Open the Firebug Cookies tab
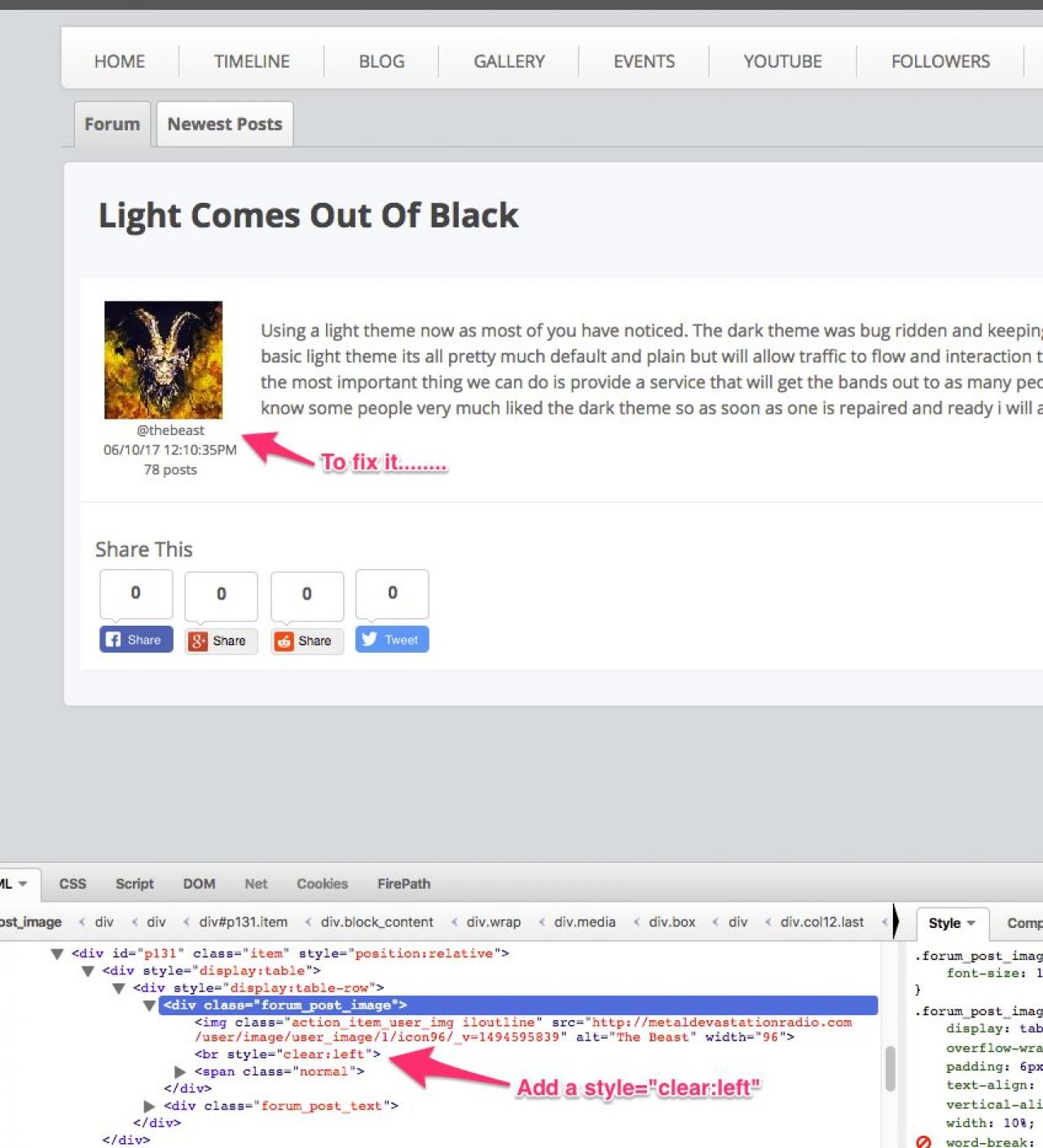 point(322,884)
